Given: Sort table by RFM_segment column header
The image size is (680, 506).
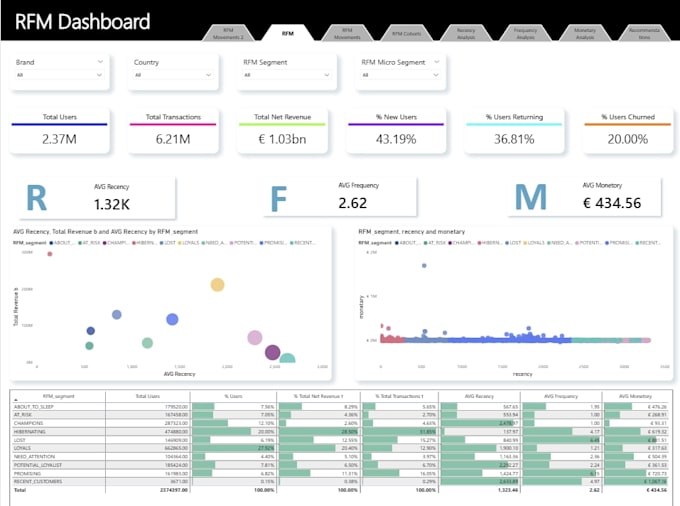Looking at the screenshot, I should tap(58, 396).
